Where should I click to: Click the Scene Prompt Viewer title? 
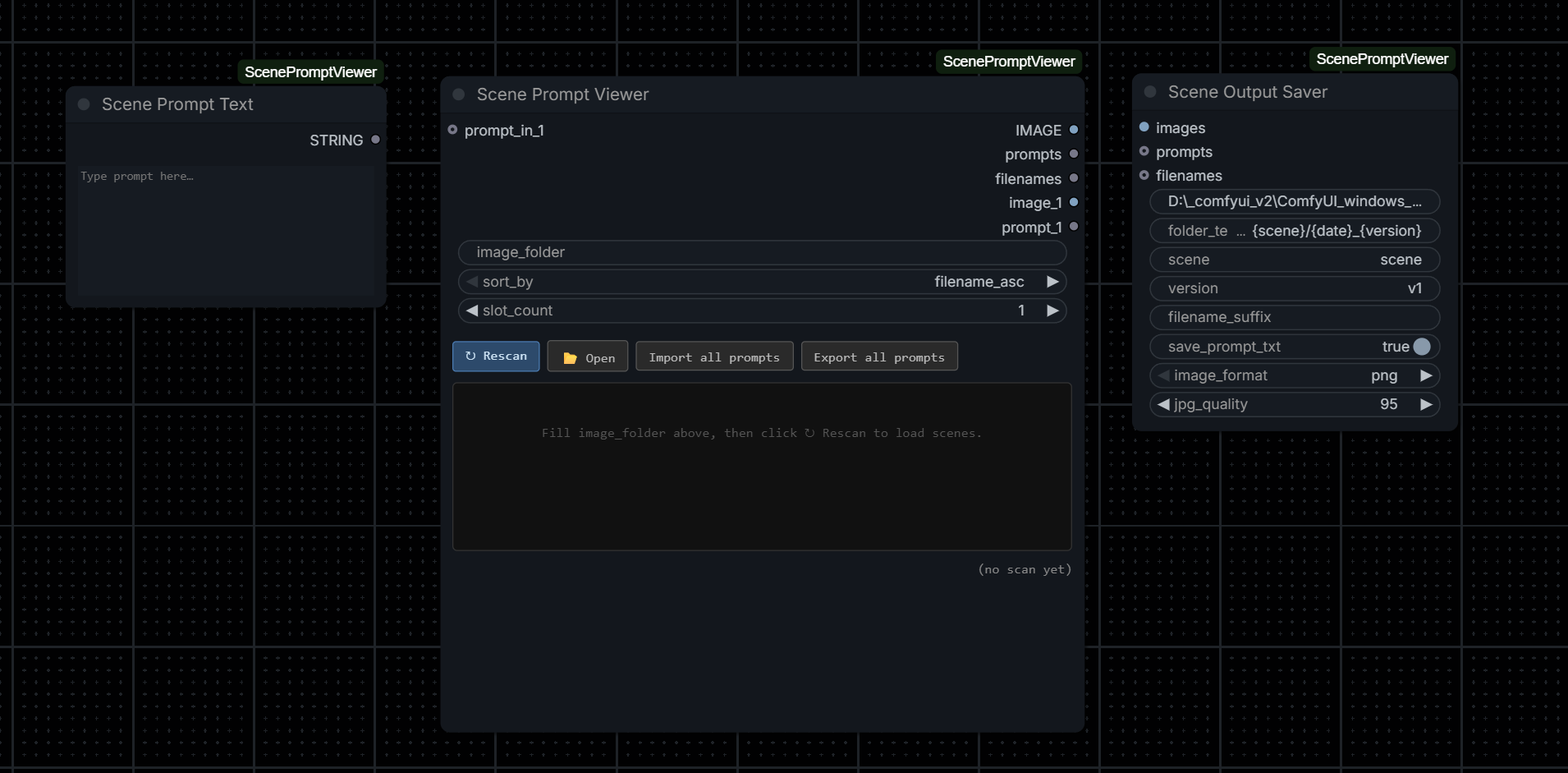[x=562, y=94]
